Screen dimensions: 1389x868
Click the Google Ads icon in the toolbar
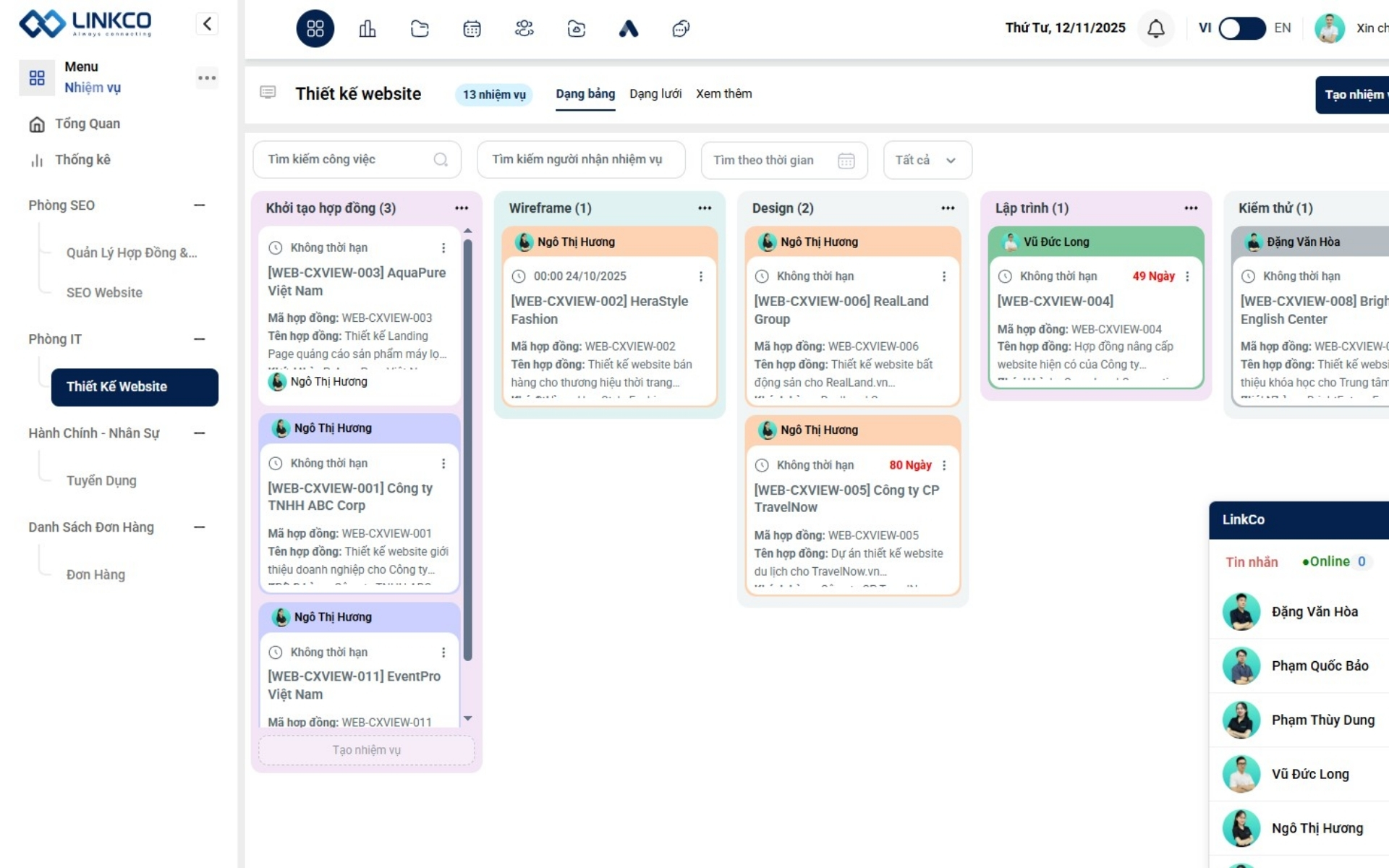(628, 28)
